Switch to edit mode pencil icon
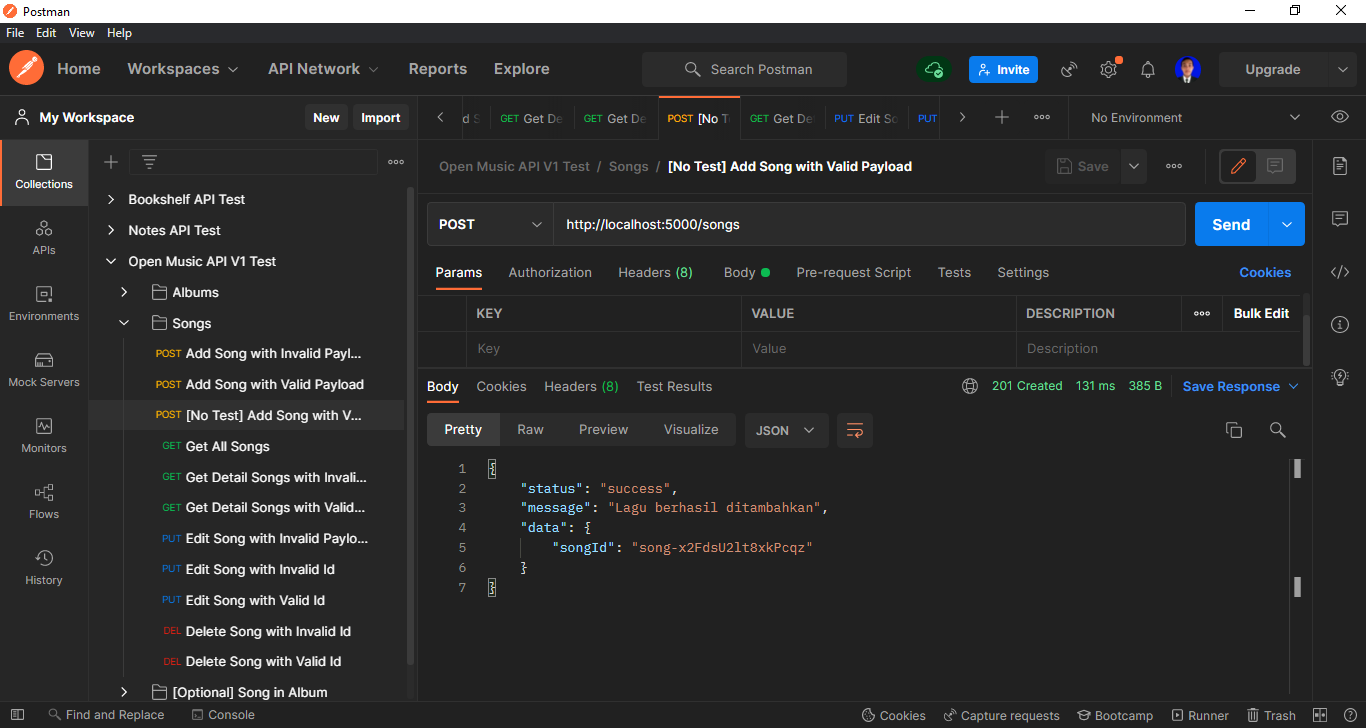 1238,166
